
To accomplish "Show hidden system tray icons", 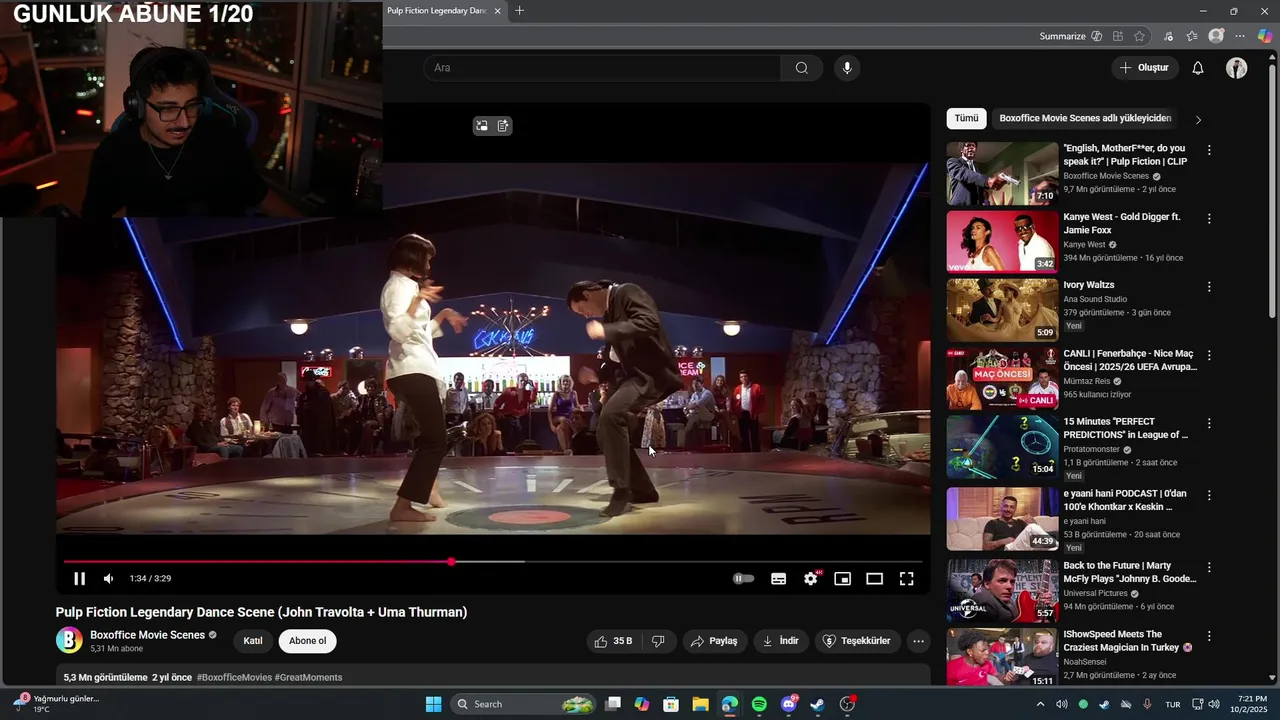I will click(x=1040, y=704).
